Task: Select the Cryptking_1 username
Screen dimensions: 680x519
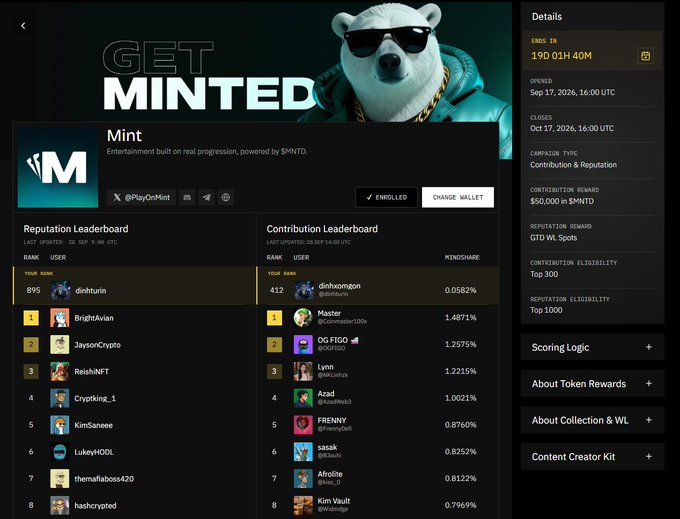Action: click(95, 398)
